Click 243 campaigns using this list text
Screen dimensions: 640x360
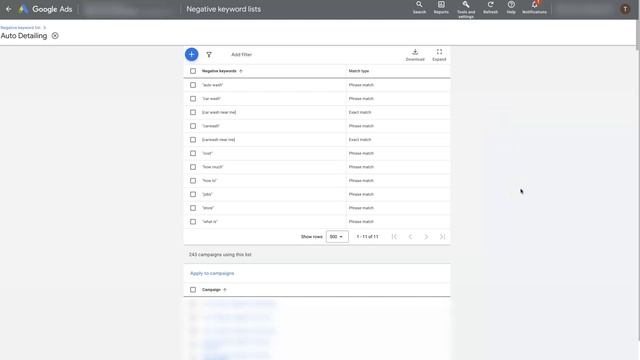220,255
